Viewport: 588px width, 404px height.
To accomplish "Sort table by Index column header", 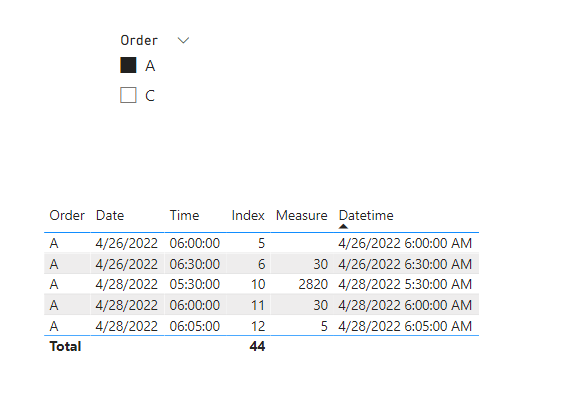I will click(x=248, y=215).
